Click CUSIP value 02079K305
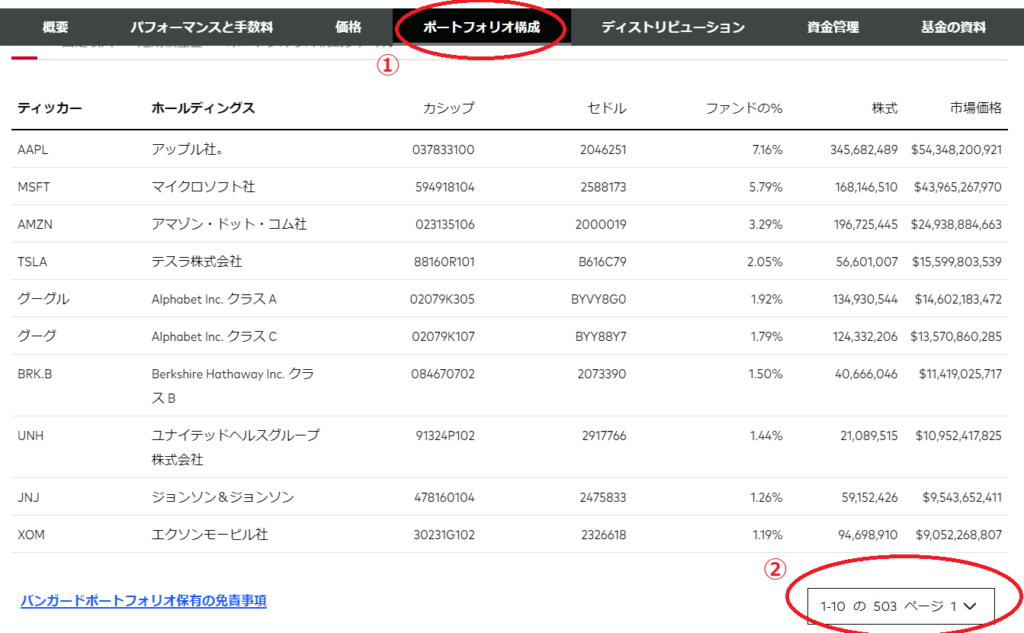 (442, 299)
